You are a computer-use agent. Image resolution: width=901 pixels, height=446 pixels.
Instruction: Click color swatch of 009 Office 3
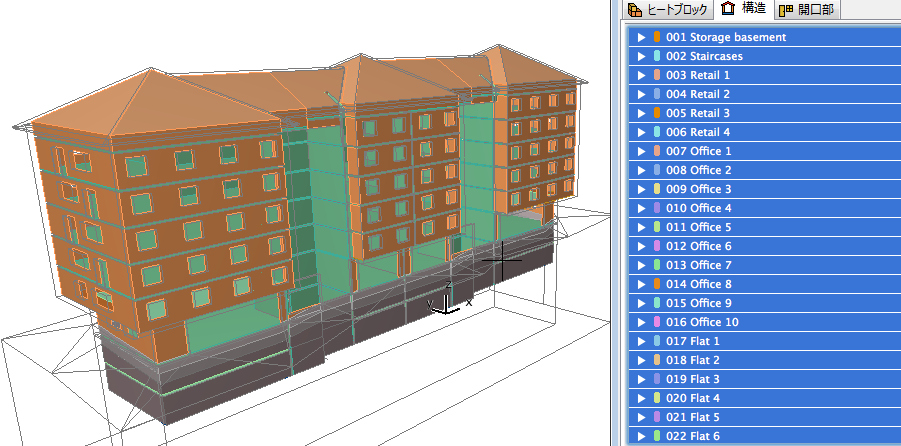[657, 189]
